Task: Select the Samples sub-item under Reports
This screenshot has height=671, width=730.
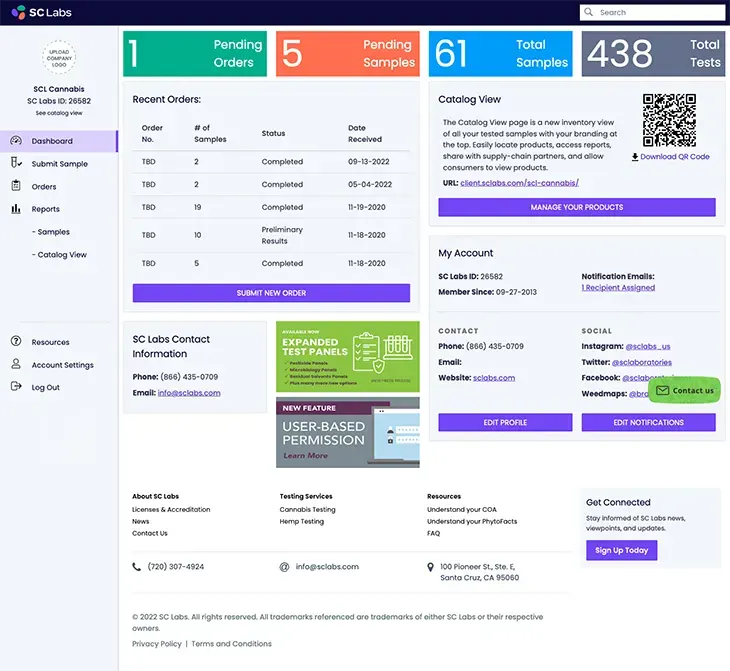Action: tap(51, 232)
